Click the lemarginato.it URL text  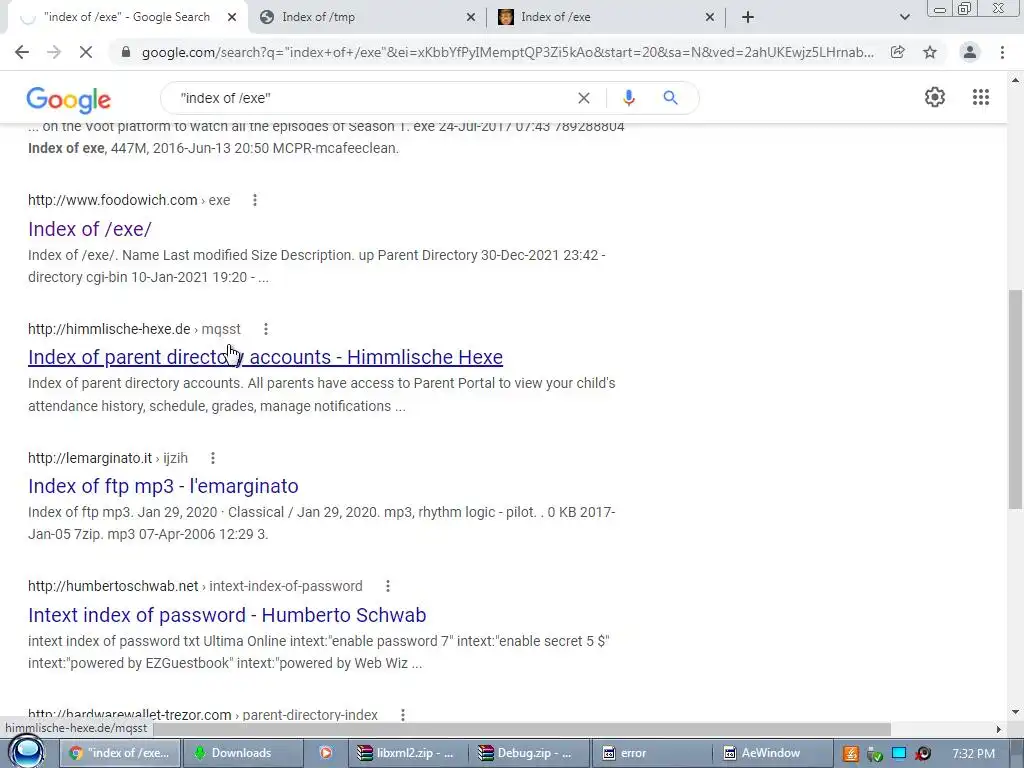pos(108,458)
